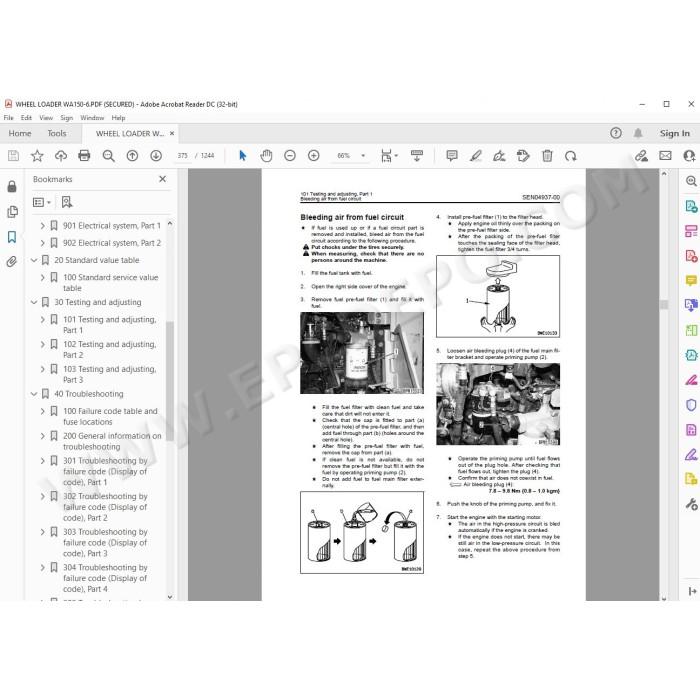Send file by email icon

665,155
